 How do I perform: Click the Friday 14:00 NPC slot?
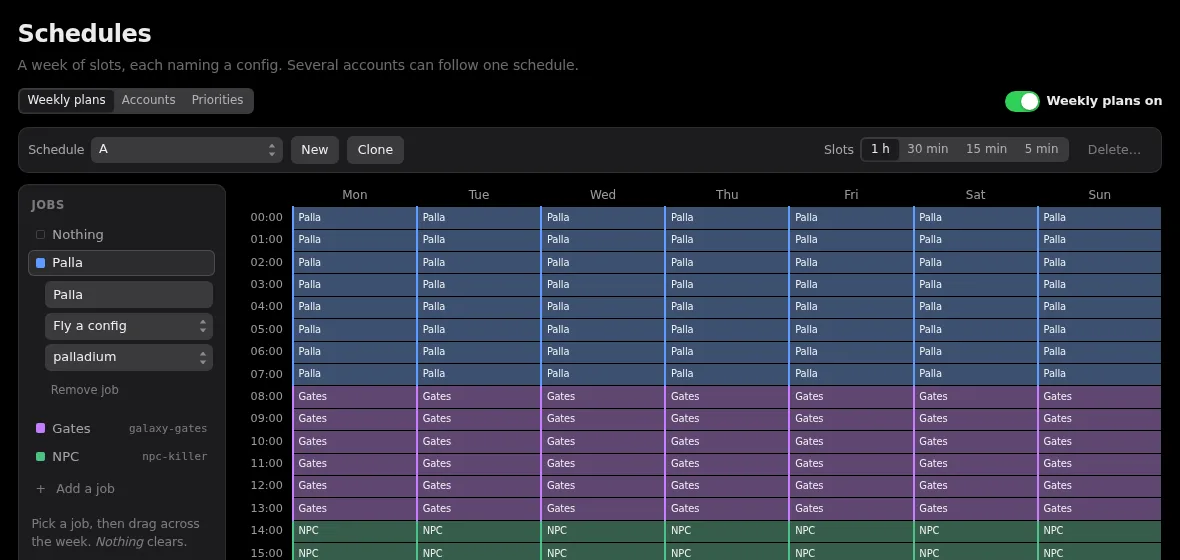851,531
